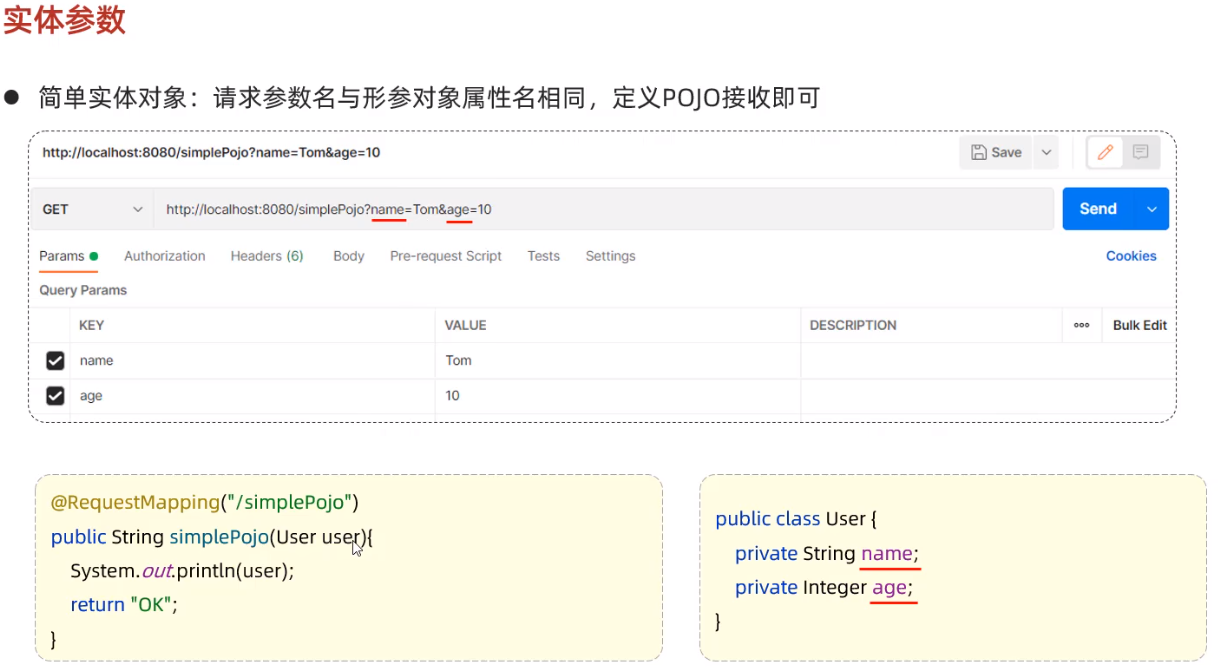Click the private Integer age line
Viewport: 1224px width, 672px height.
point(824,588)
